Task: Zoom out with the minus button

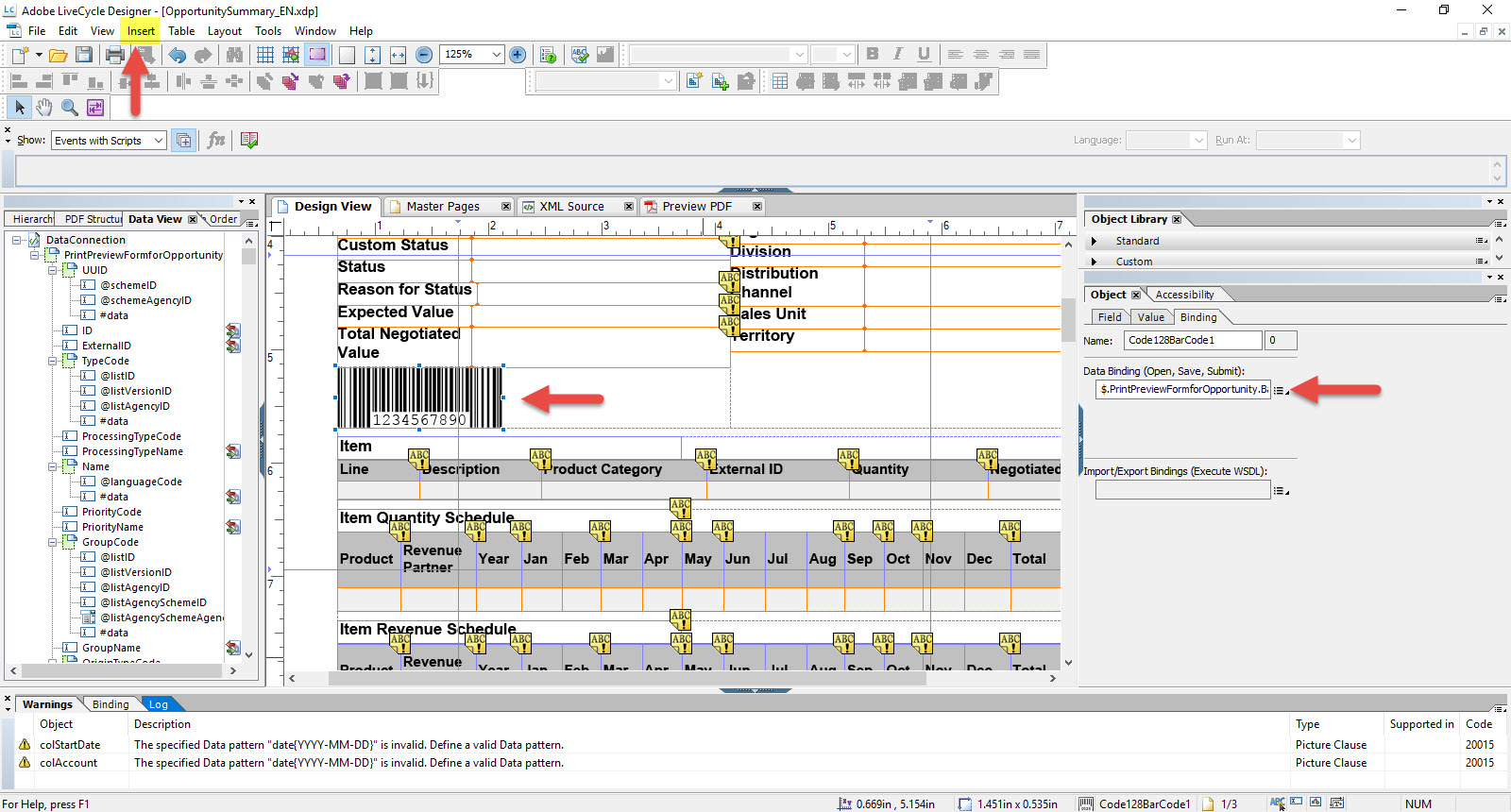Action: pyautogui.click(x=424, y=55)
